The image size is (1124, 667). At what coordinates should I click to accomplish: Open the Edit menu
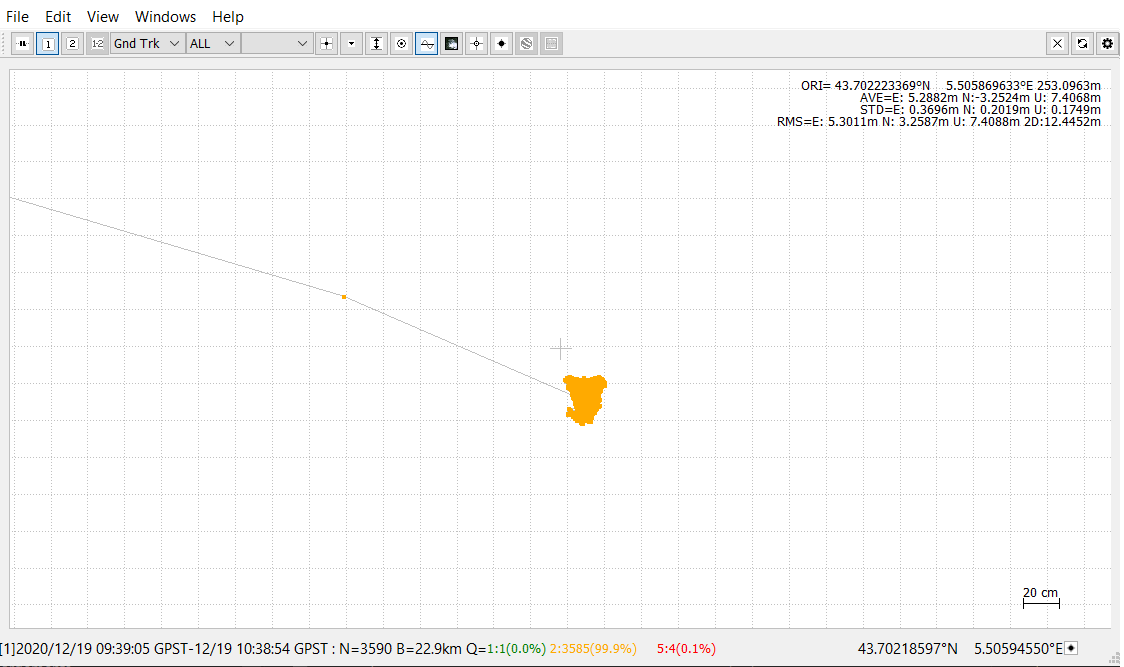click(x=58, y=16)
